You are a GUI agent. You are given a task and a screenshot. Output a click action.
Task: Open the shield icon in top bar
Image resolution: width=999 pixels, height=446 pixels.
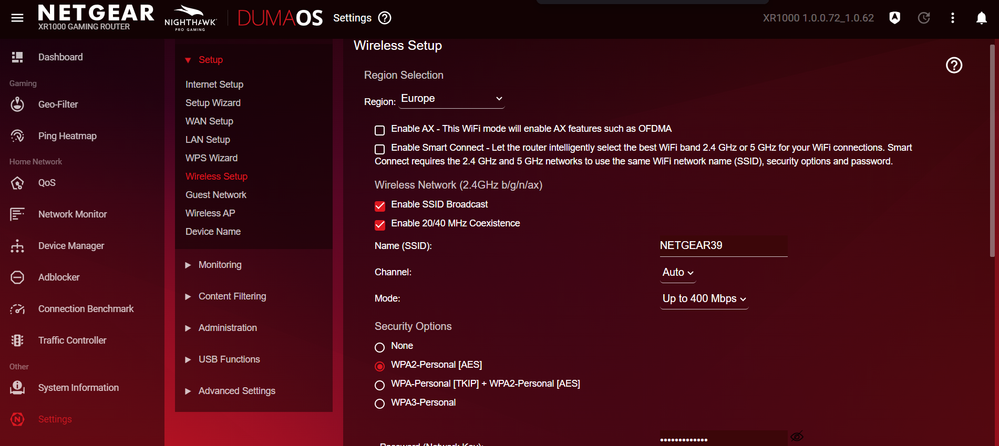[895, 18]
